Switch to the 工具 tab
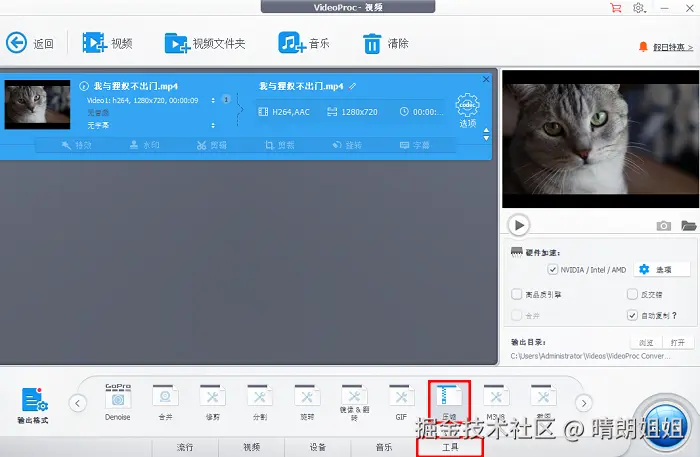The image size is (700, 457). (x=450, y=447)
